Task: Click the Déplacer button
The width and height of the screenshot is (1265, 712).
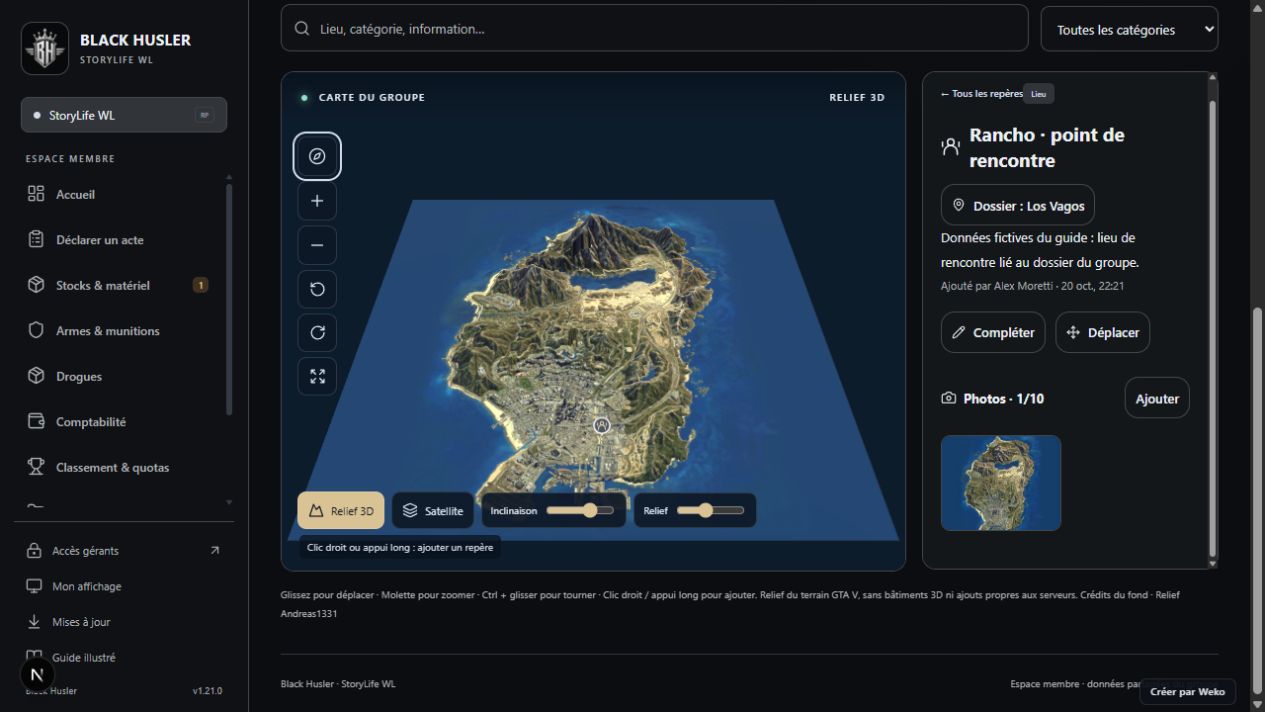Action: 1103,332
